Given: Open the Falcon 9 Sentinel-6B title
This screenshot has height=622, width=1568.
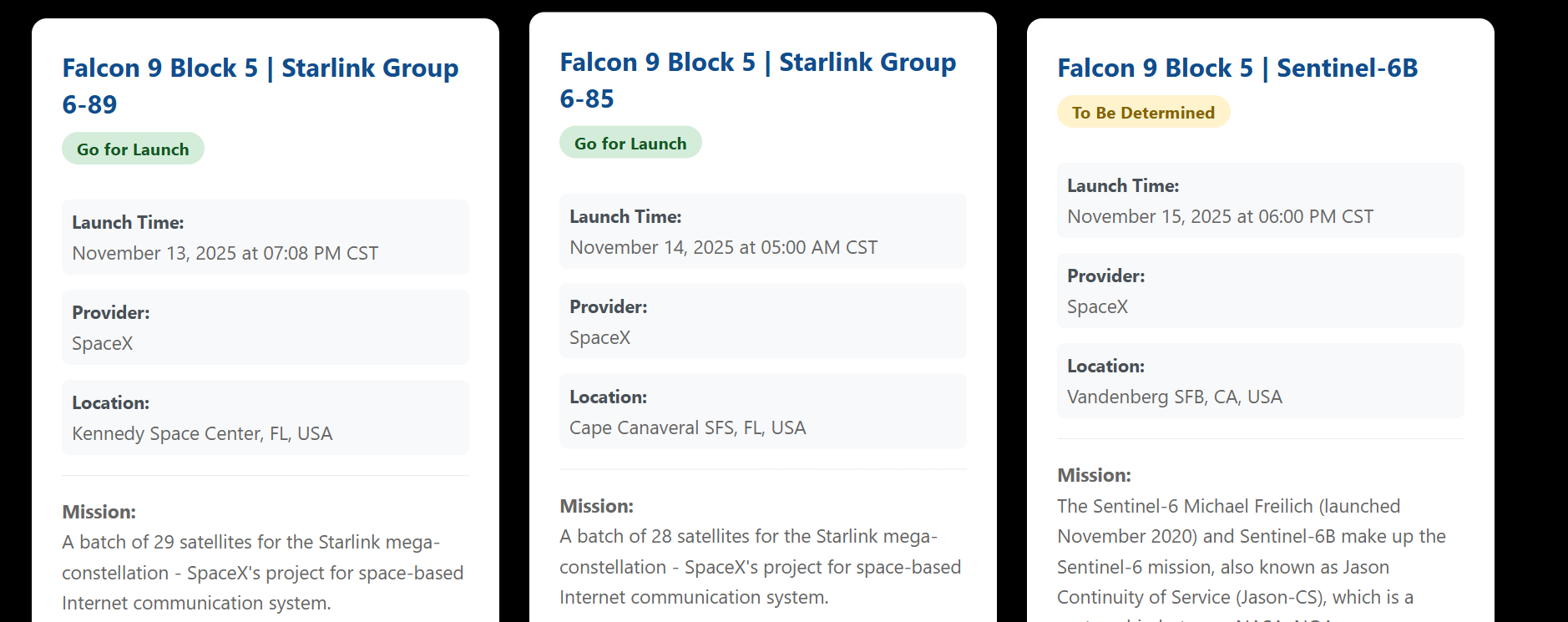Looking at the screenshot, I should (x=1237, y=68).
